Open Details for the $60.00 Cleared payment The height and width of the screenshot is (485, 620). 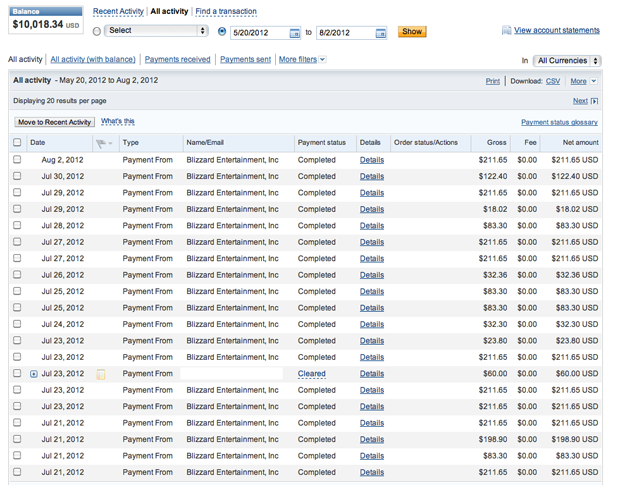click(372, 374)
